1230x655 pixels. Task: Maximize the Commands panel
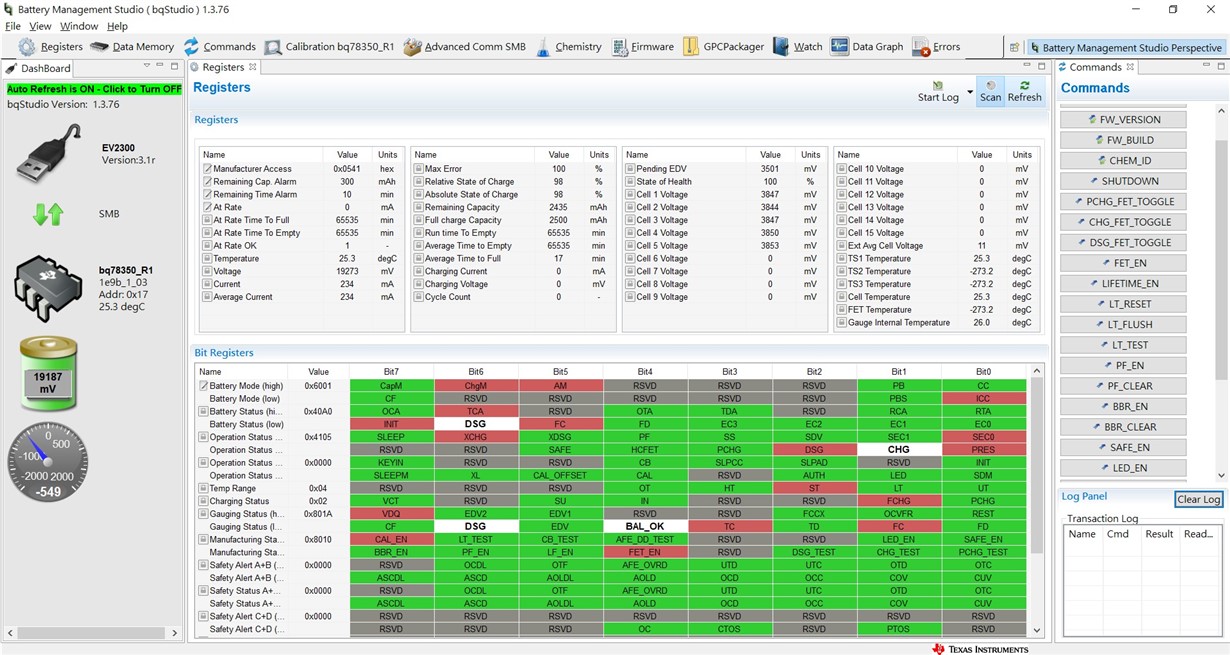click(1221, 67)
